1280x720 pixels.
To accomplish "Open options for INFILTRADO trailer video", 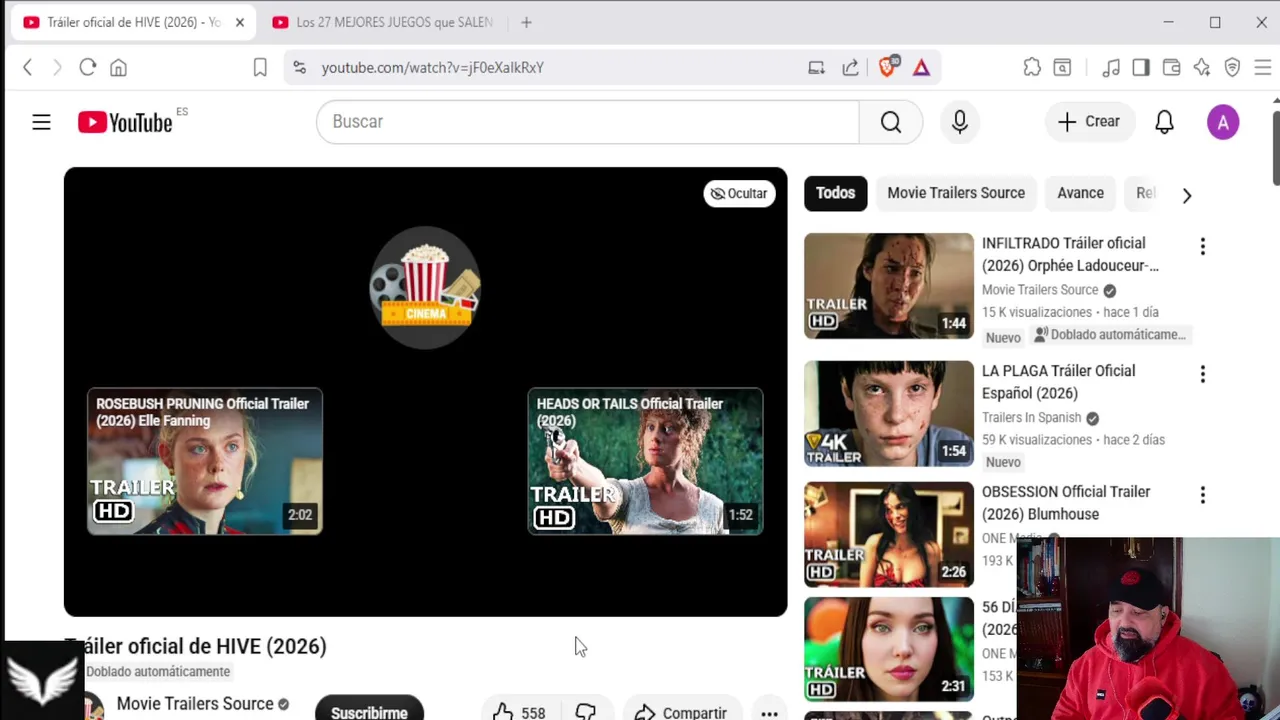I will click(x=1202, y=246).
